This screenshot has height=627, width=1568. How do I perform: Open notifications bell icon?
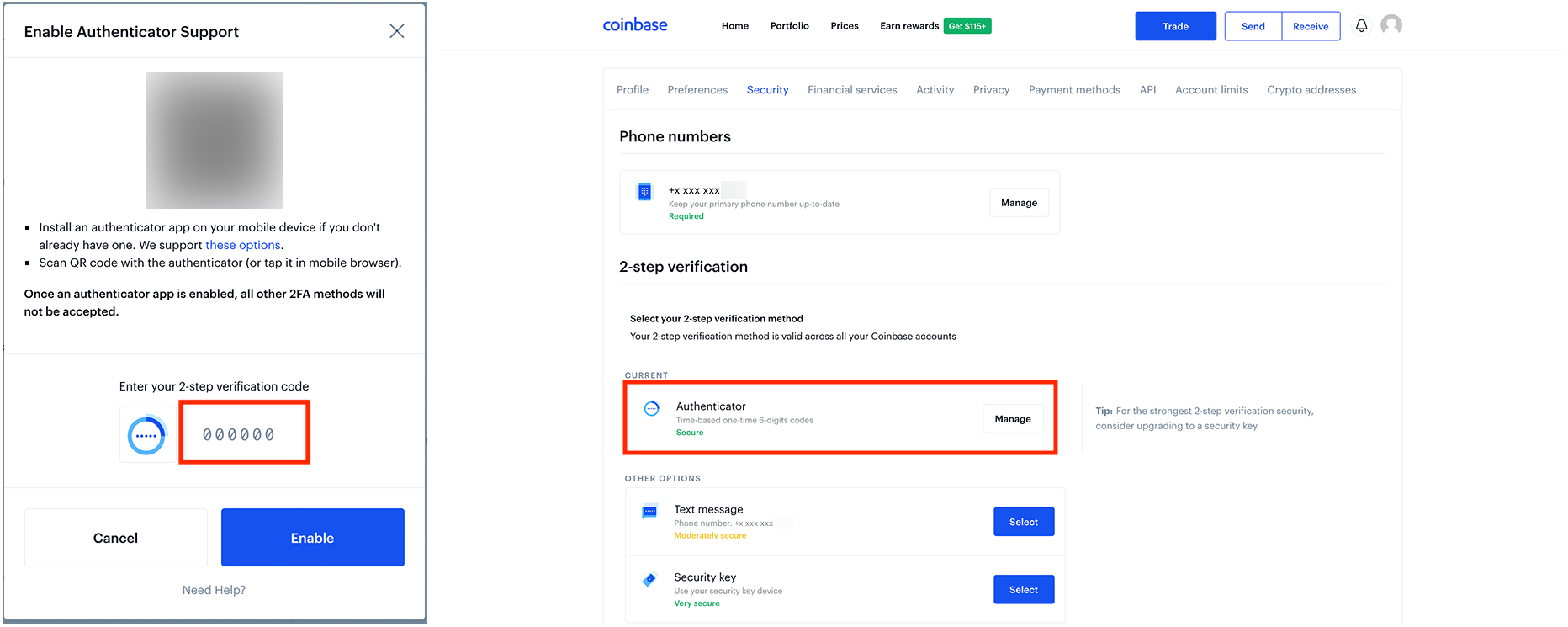pos(1361,25)
